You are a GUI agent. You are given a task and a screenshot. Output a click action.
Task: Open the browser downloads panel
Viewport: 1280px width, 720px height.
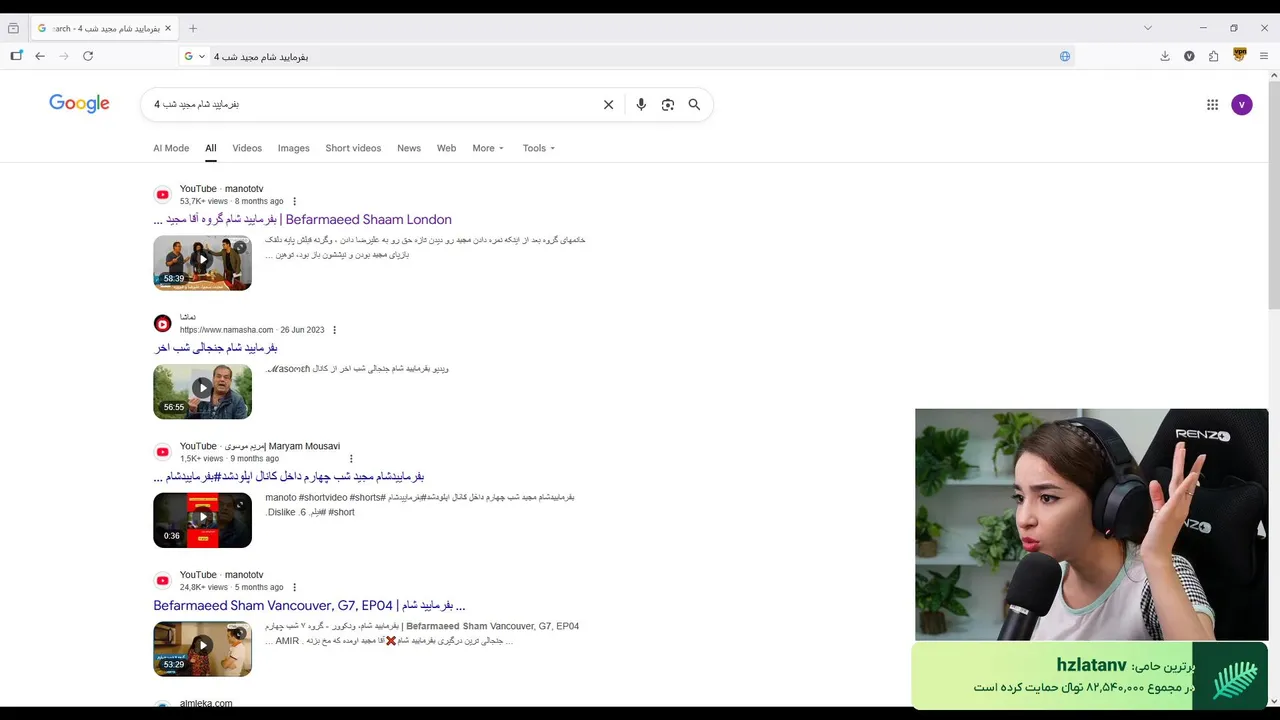coord(1165,56)
